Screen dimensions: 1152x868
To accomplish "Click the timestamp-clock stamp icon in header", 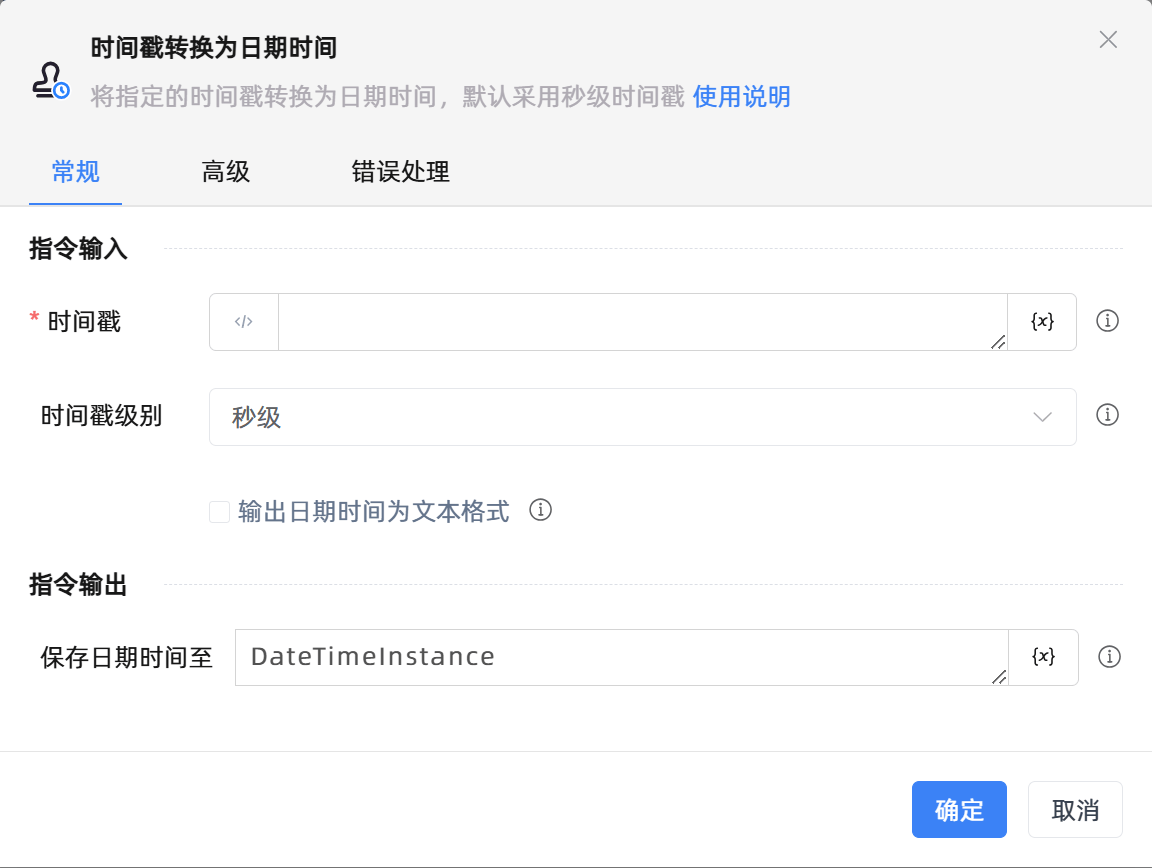I will point(50,81).
